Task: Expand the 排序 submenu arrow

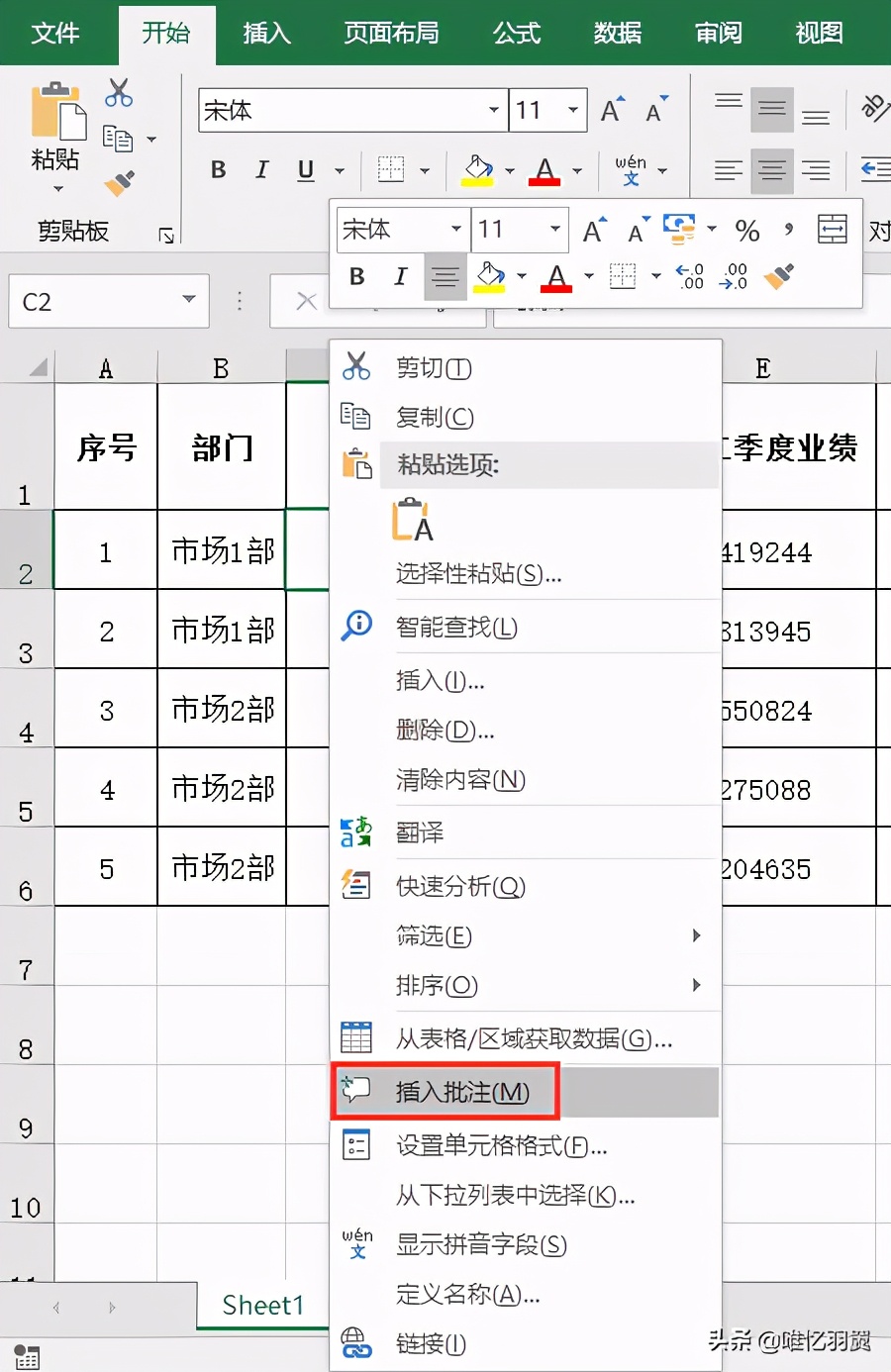Action: click(x=696, y=985)
